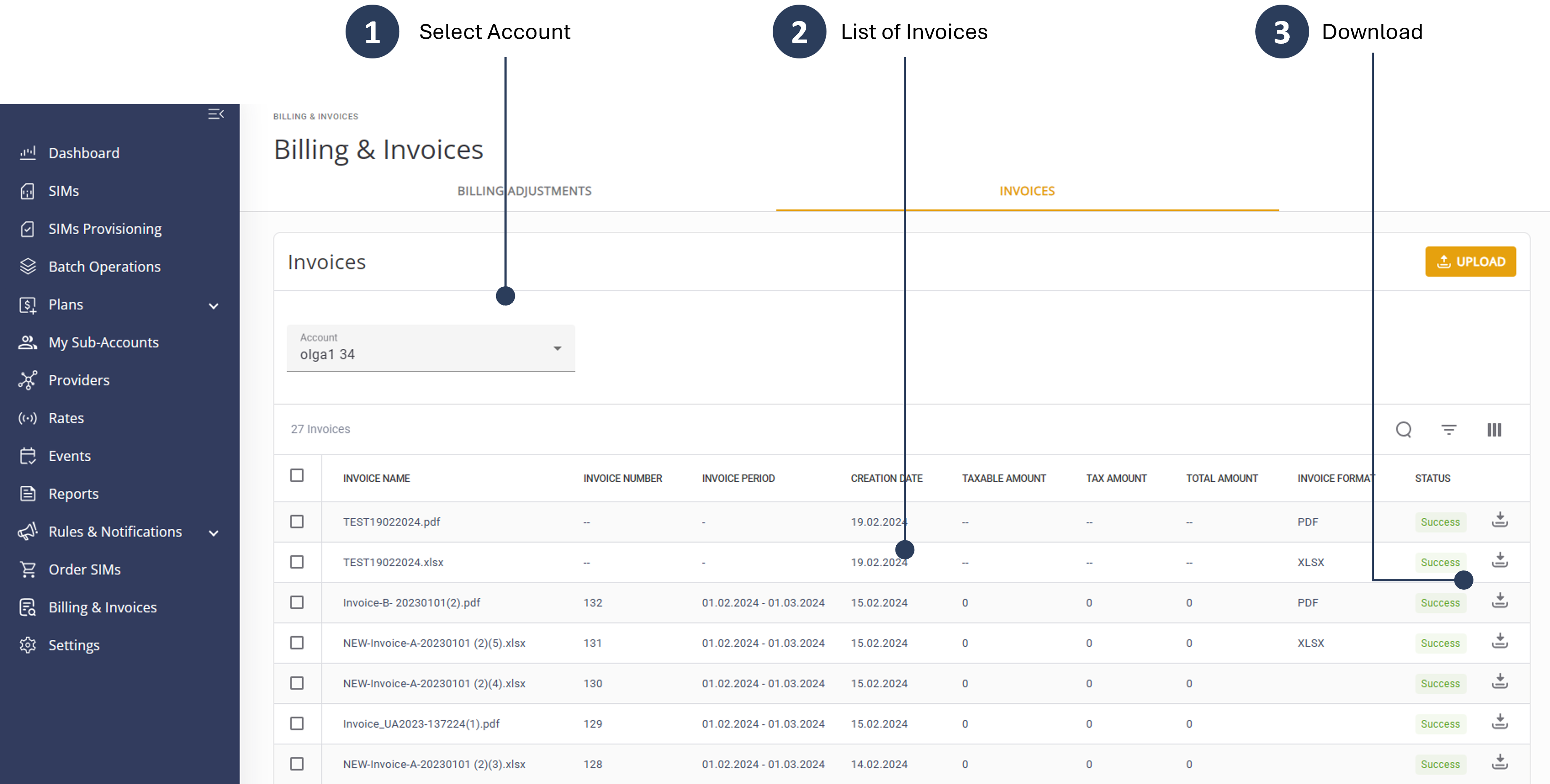Collapse the sidebar menu icon

point(215,114)
